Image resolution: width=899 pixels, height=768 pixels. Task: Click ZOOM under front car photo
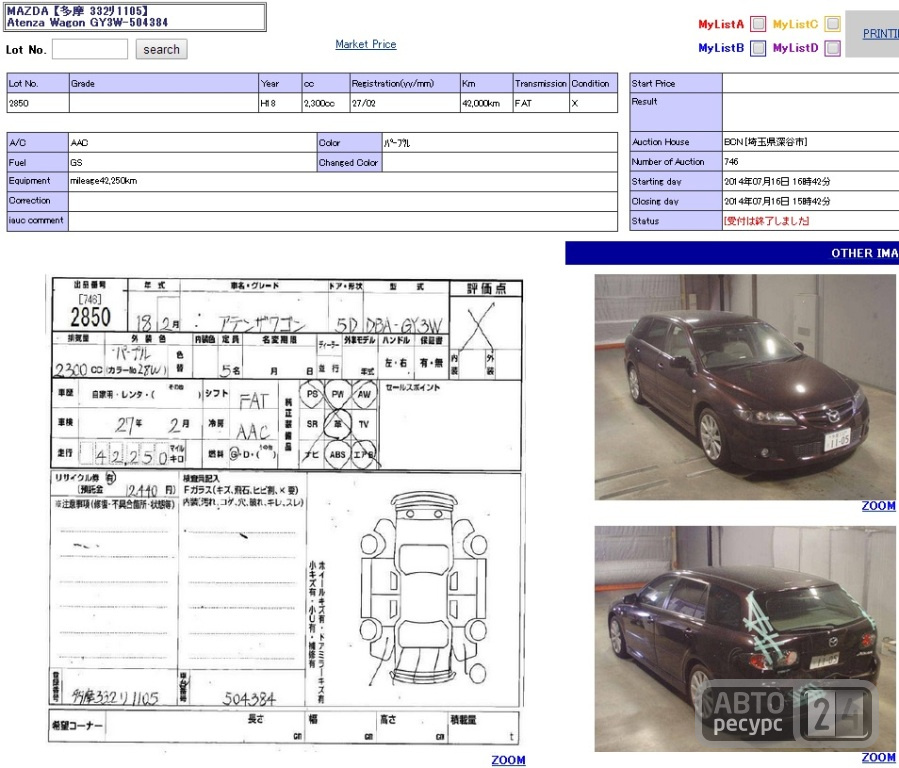(878, 506)
